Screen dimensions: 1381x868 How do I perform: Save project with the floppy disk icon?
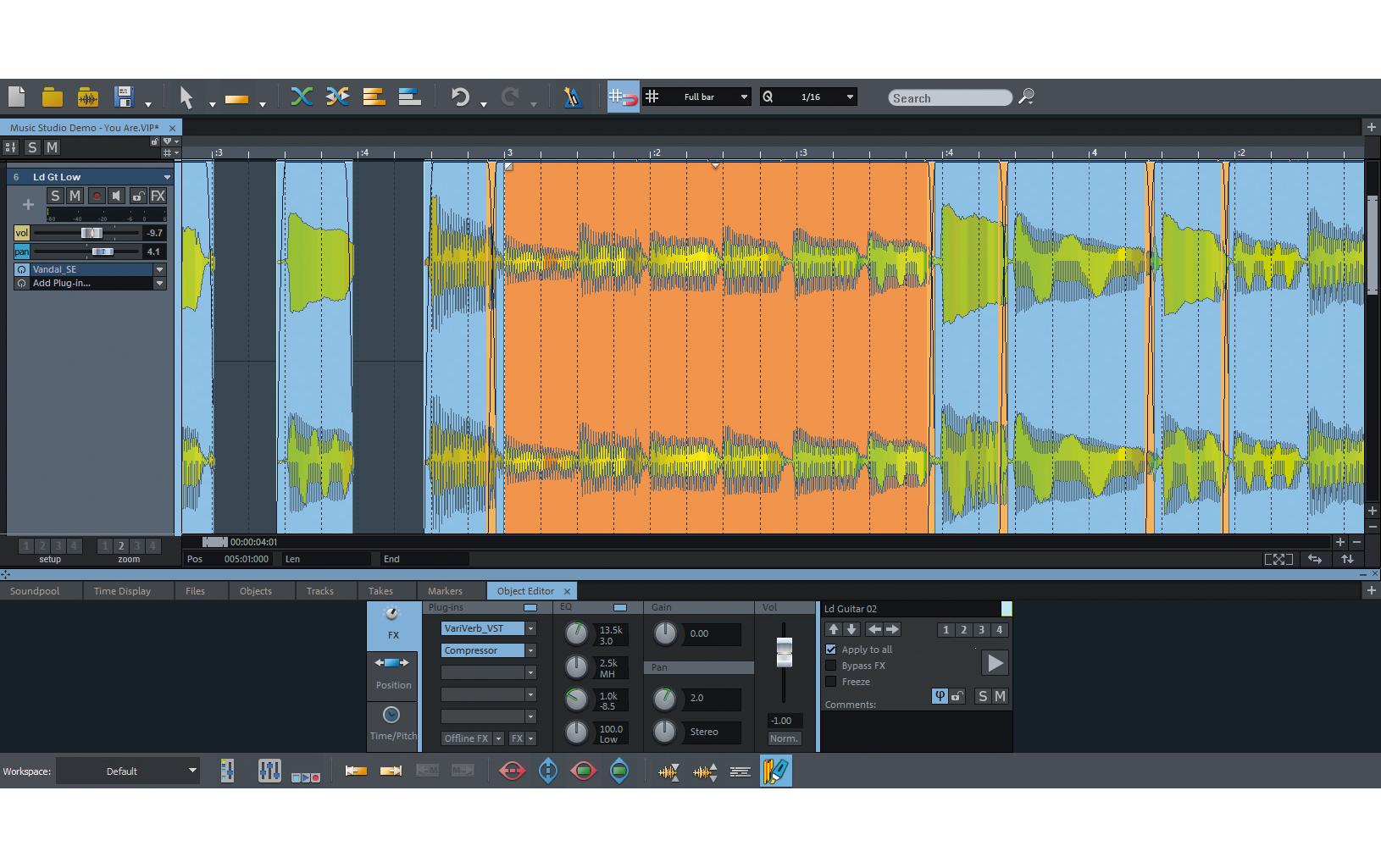125,97
